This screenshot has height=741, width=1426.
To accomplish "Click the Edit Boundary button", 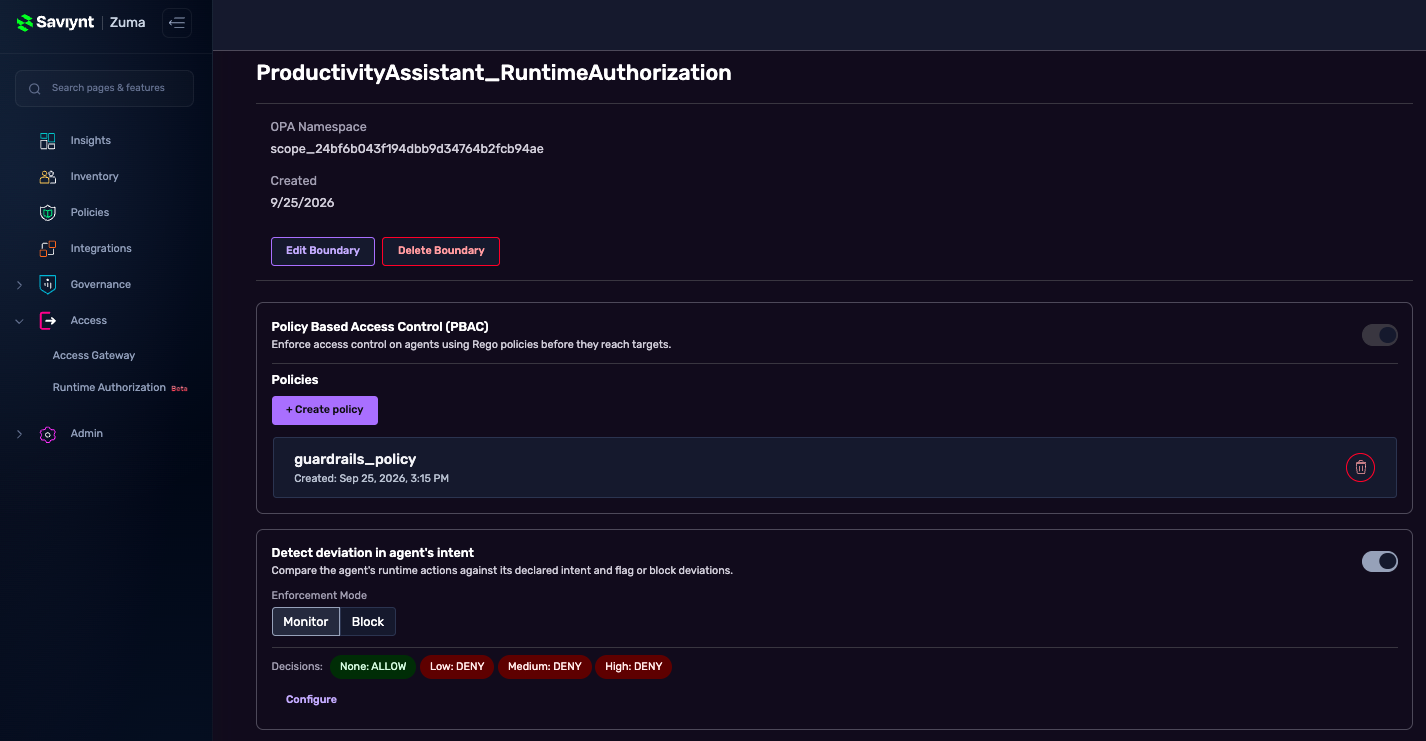I will coord(323,251).
